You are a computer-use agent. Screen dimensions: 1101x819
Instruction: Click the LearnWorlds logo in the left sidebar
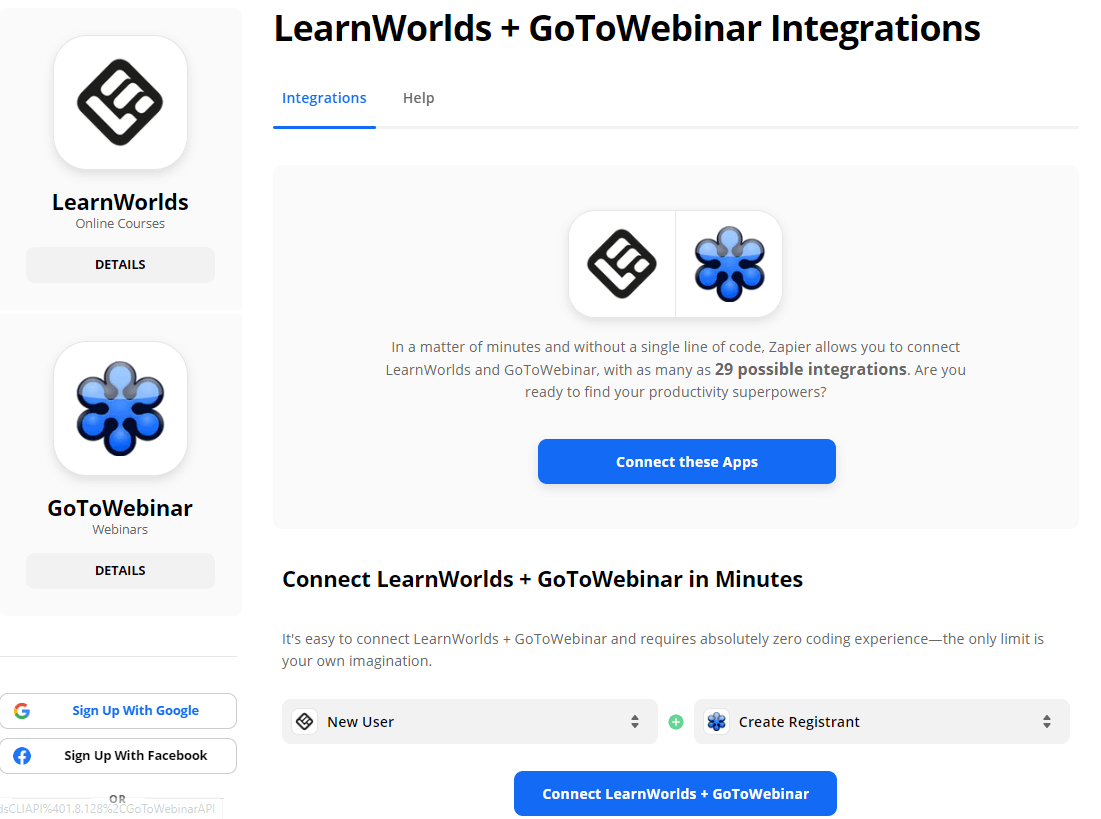(x=120, y=102)
